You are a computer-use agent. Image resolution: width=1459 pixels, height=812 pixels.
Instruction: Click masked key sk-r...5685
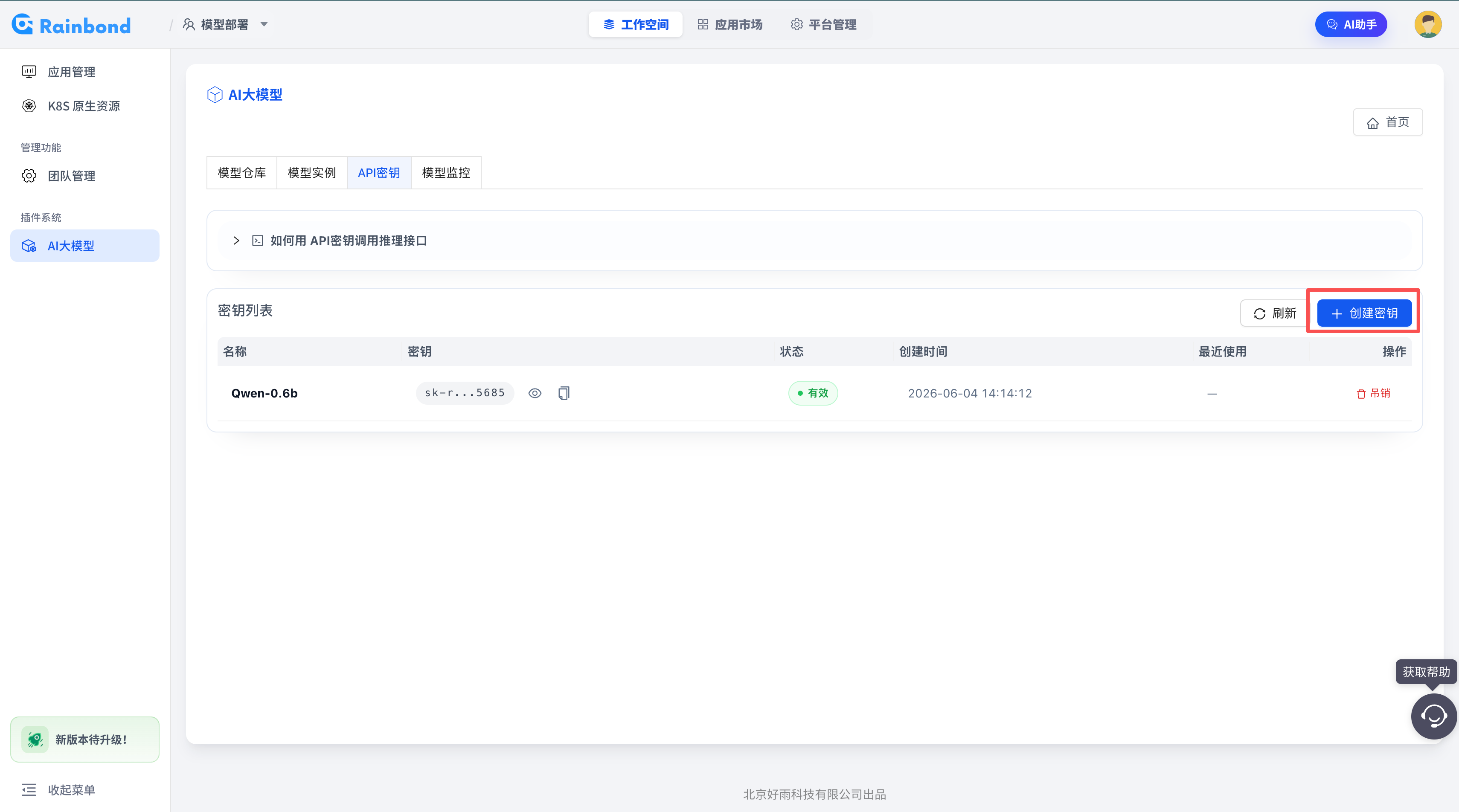coord(465,393)
